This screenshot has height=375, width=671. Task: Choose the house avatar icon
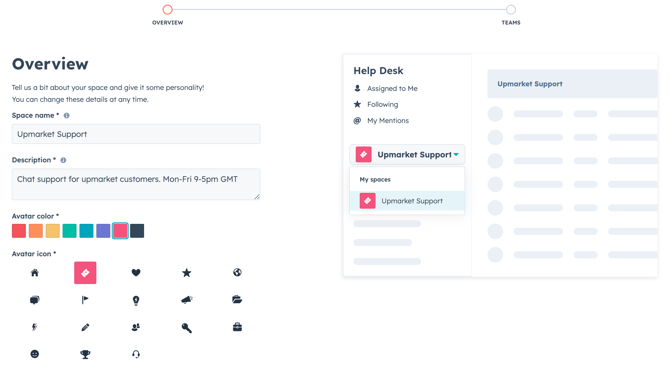[x=35, y=273]
